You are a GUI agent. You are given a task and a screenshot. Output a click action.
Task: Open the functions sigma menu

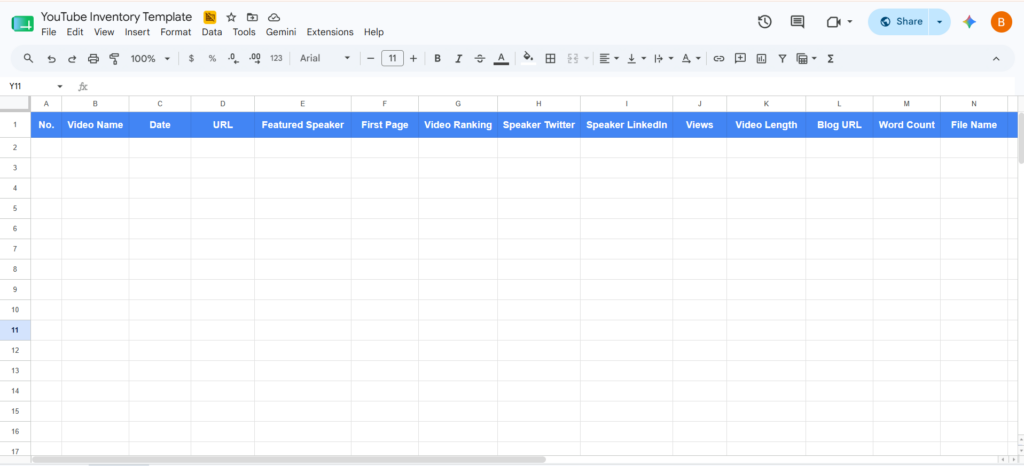pos(831,59)
